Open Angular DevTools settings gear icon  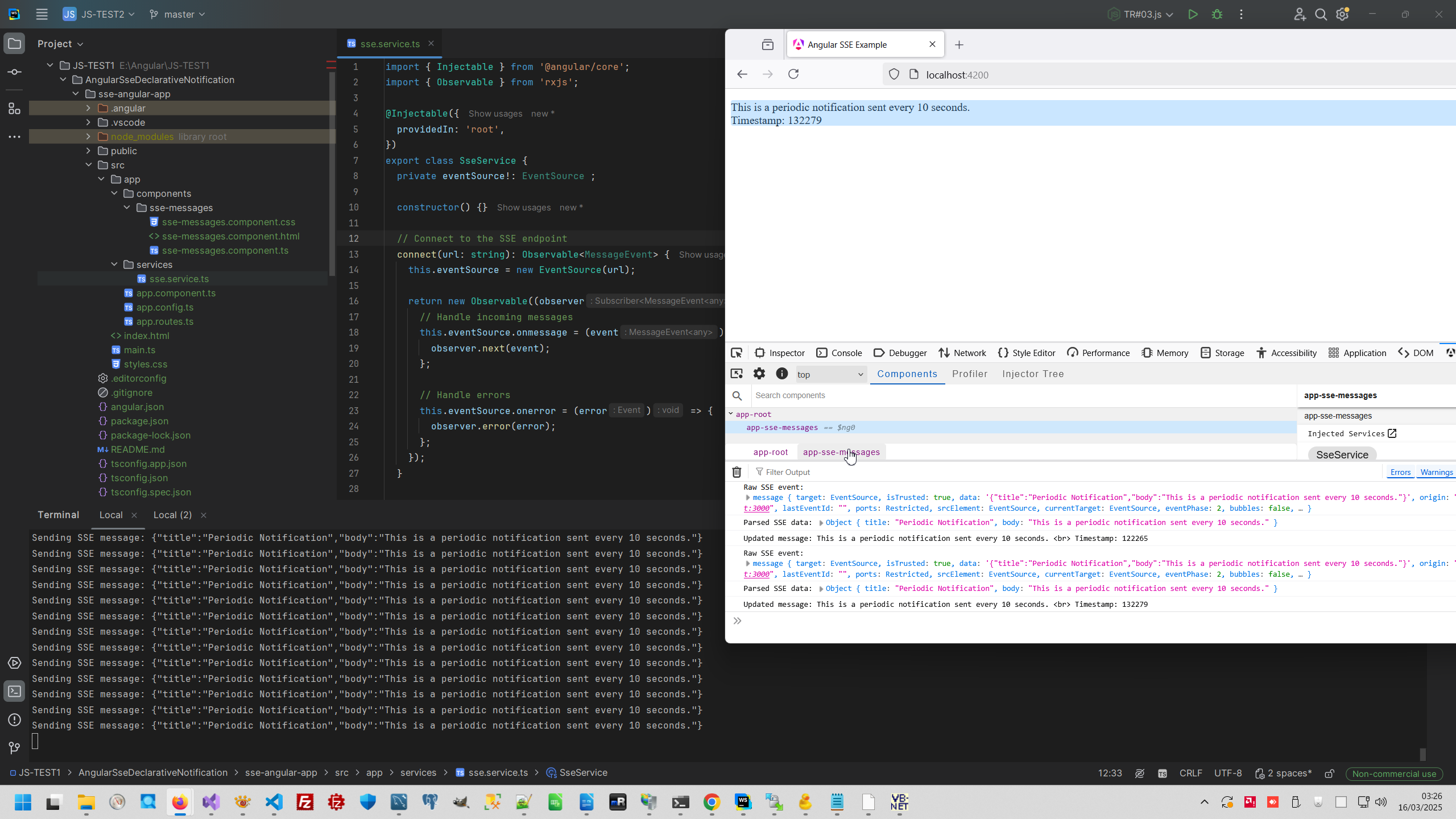[759, 374]
